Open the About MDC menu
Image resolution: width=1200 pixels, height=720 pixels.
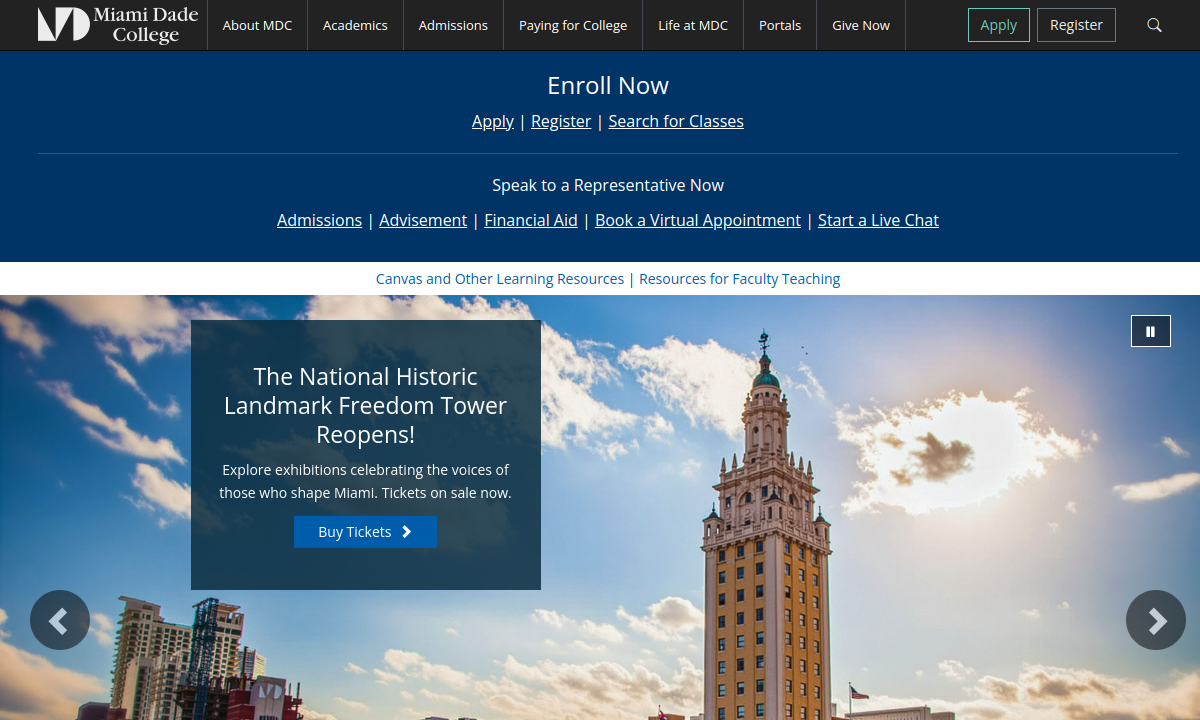(257, 25)
